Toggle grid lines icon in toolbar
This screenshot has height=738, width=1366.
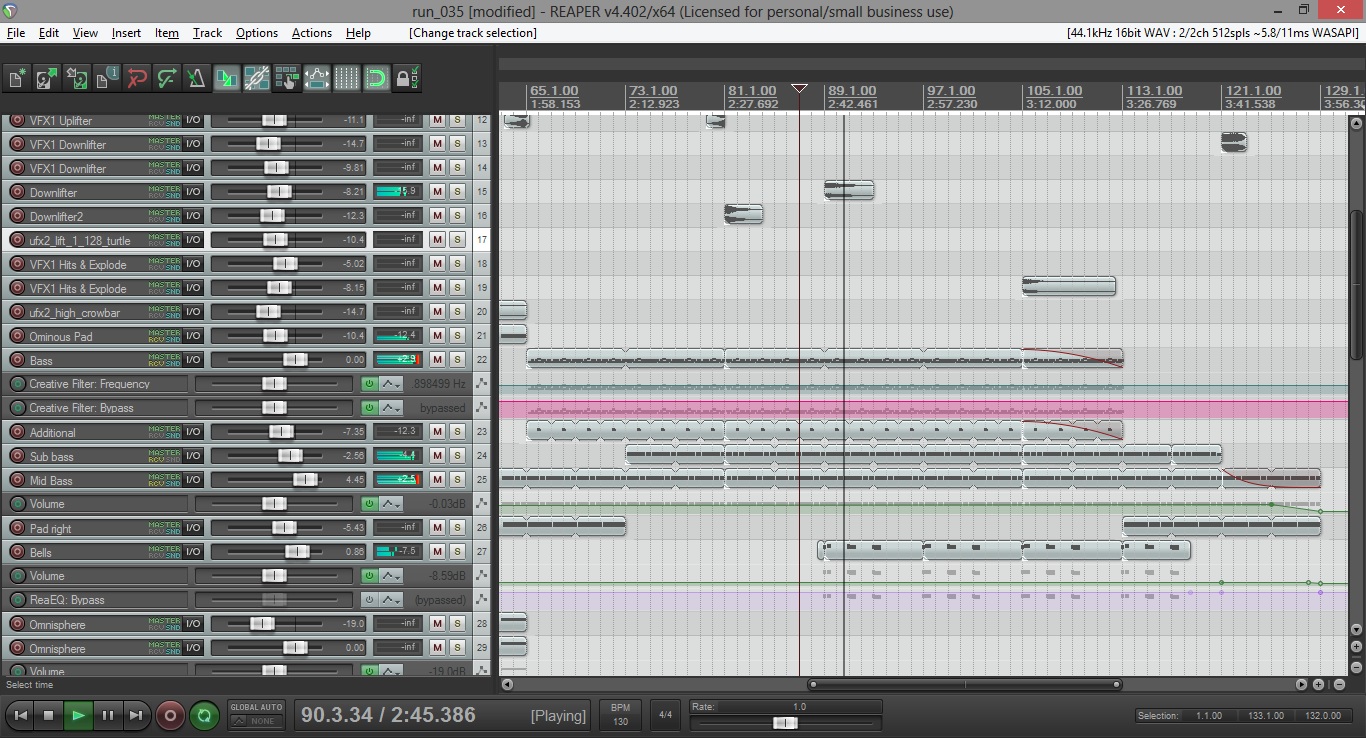tap(347, 78)
